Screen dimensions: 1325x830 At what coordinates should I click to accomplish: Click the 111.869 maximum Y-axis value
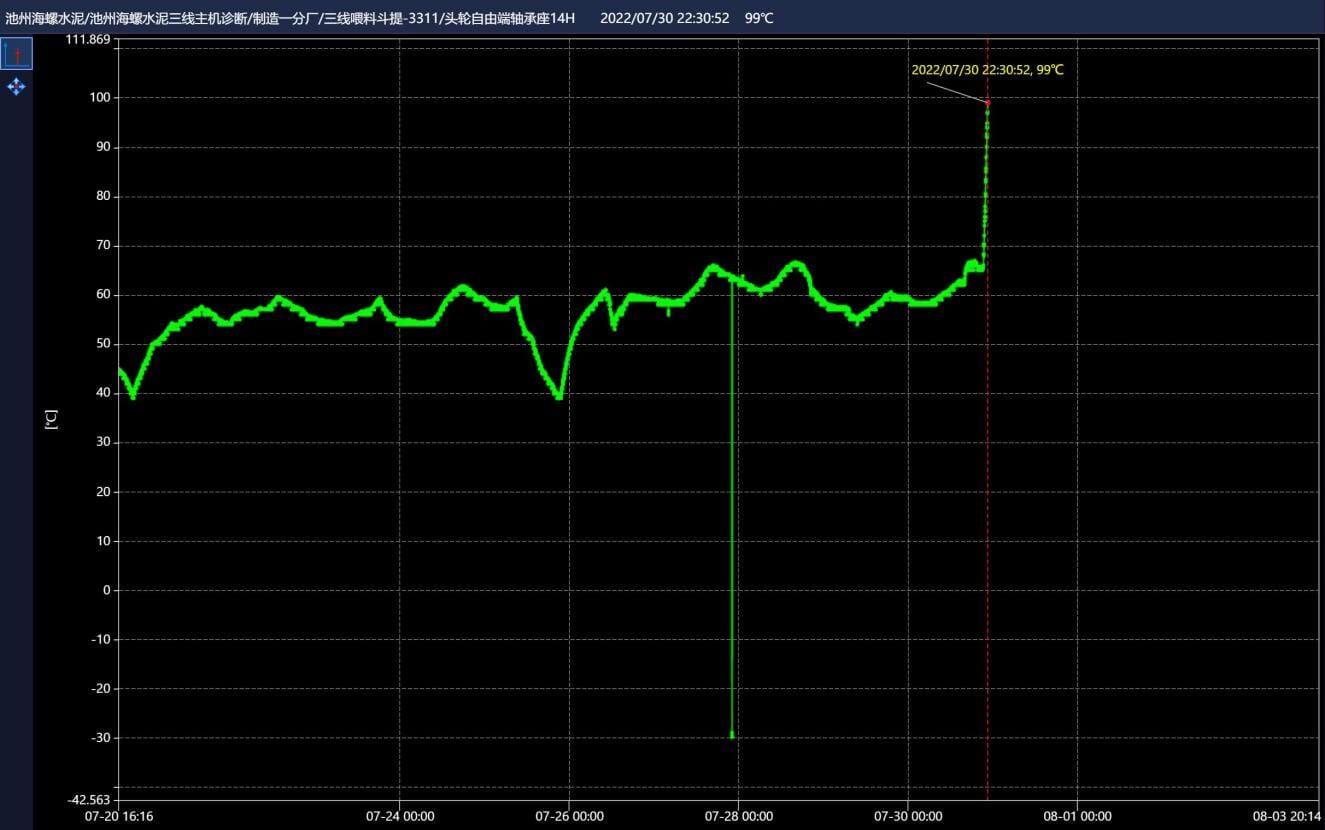coord(87,40)
